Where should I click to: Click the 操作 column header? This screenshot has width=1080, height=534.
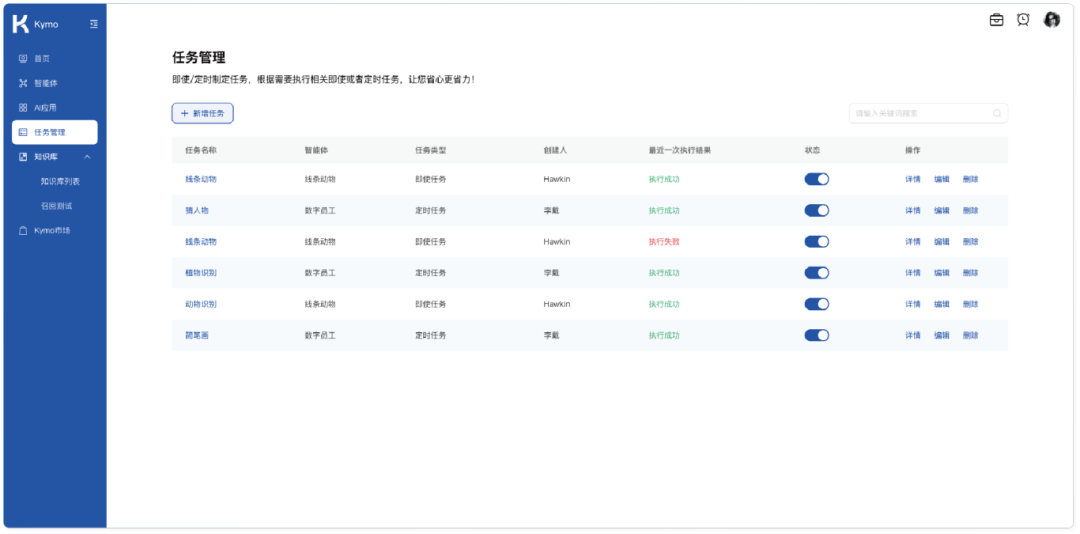pyautogui.click(x=913, y=150)
